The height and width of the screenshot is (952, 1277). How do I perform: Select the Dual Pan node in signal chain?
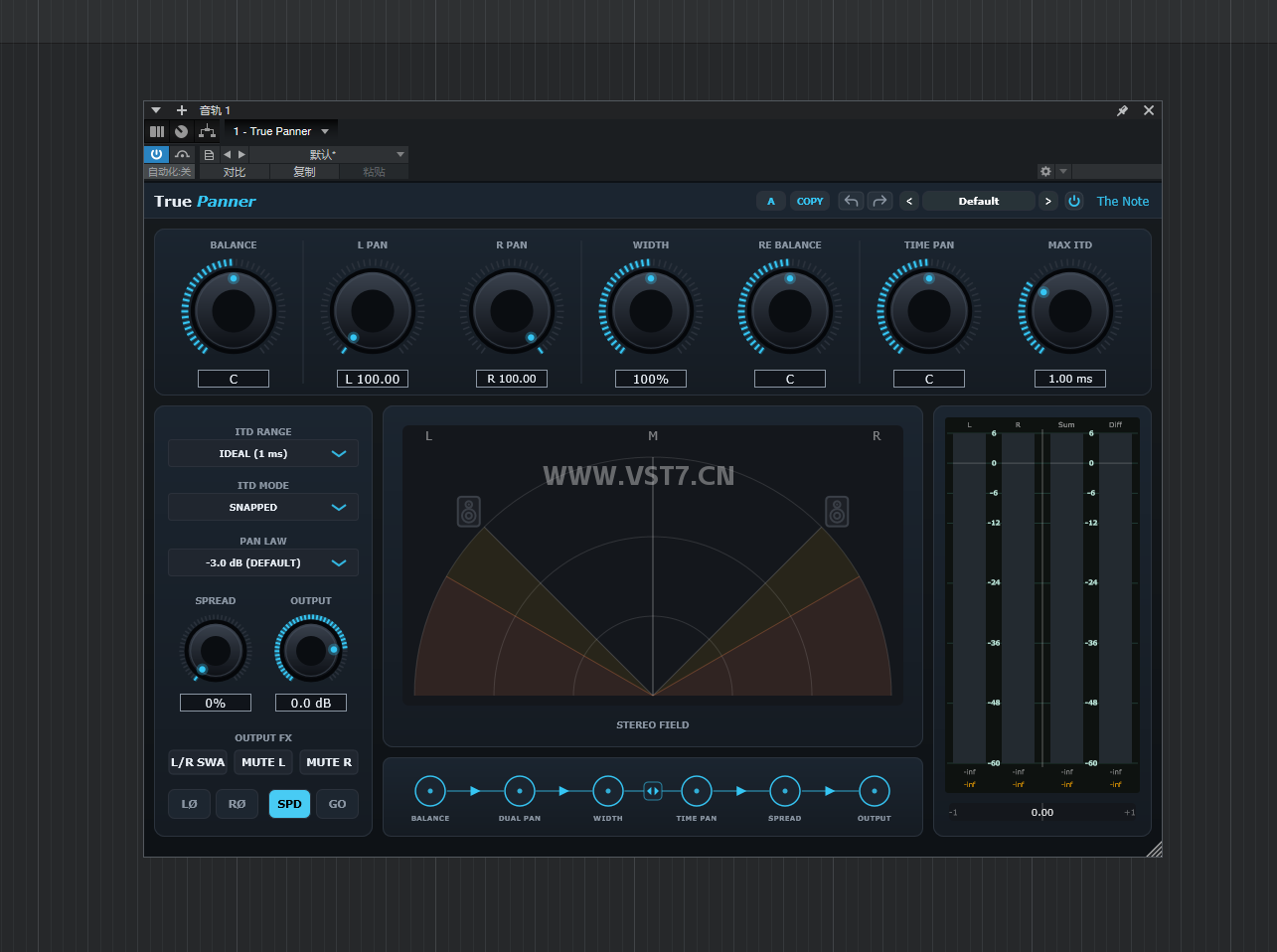pyautogui.click(x=520, y=791)
